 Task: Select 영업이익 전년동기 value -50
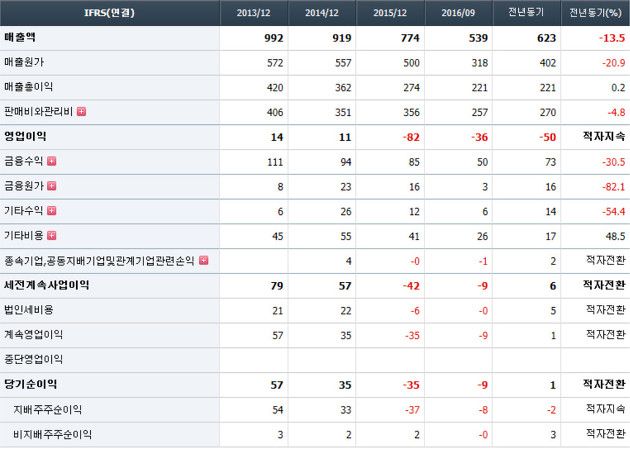coord(547,137)
